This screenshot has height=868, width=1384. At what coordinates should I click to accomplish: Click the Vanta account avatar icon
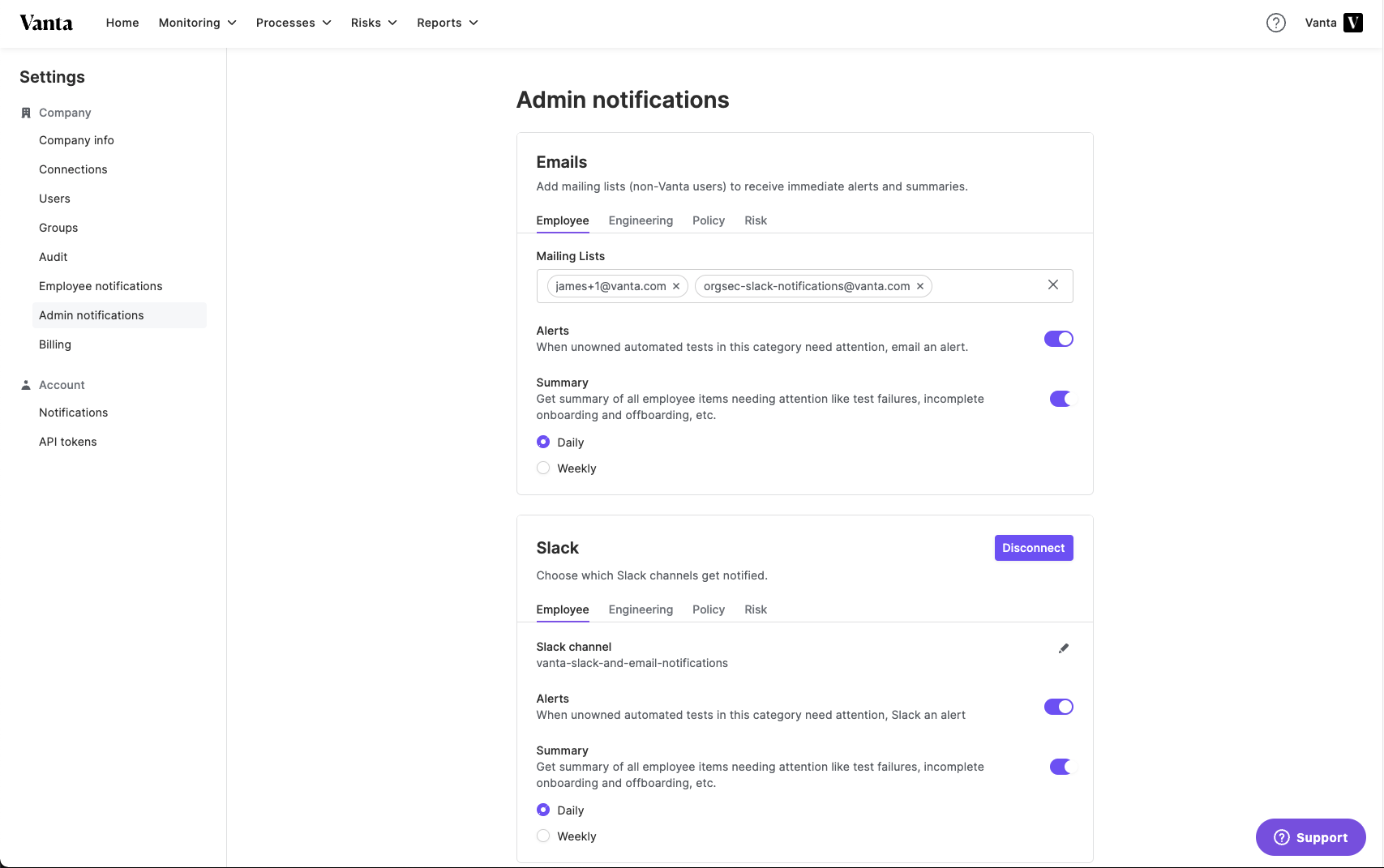(1353, 23)
